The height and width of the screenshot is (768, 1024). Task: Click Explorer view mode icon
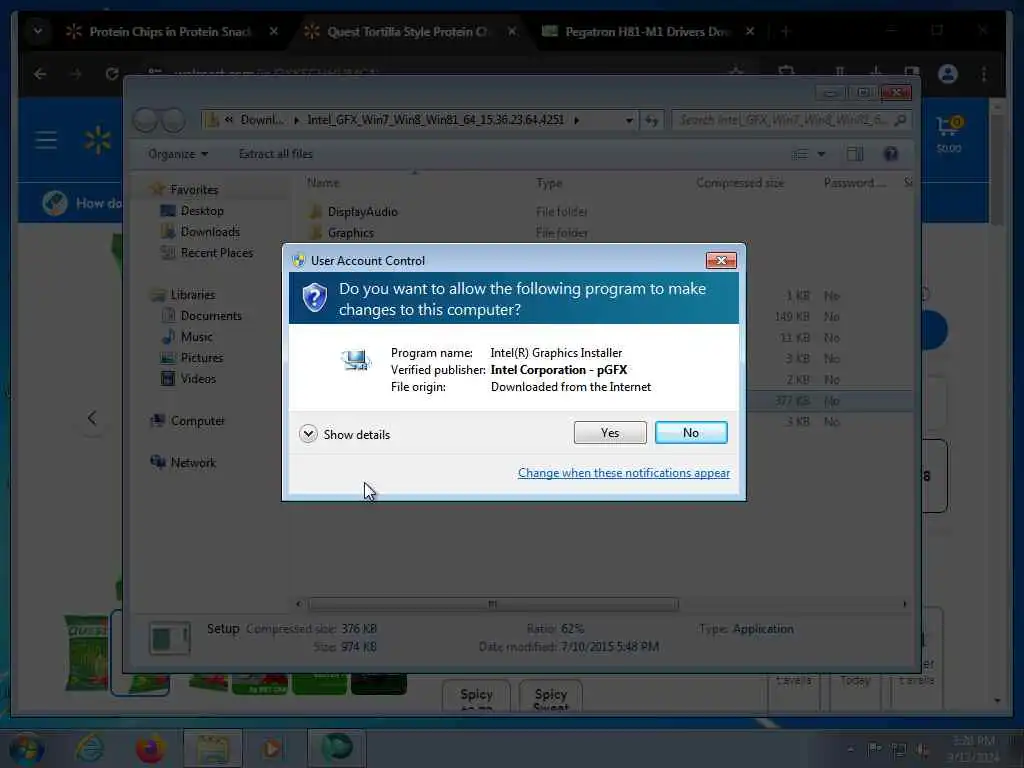coord(799,154)
